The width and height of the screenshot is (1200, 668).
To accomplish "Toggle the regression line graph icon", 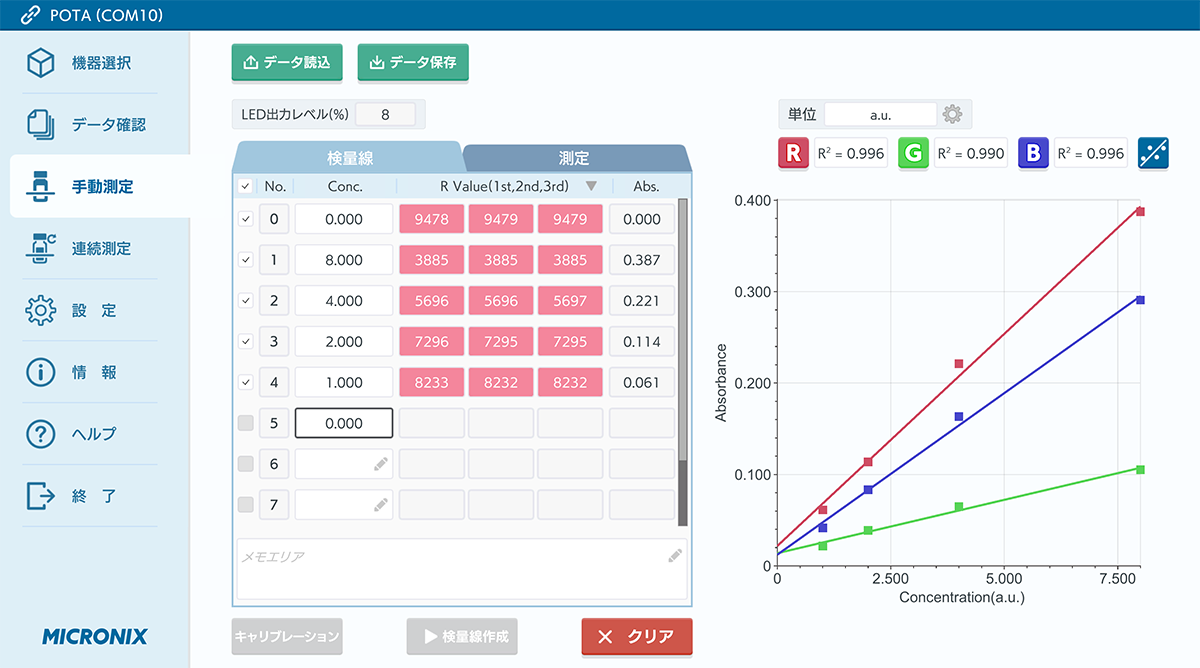I will [1153, 153].
